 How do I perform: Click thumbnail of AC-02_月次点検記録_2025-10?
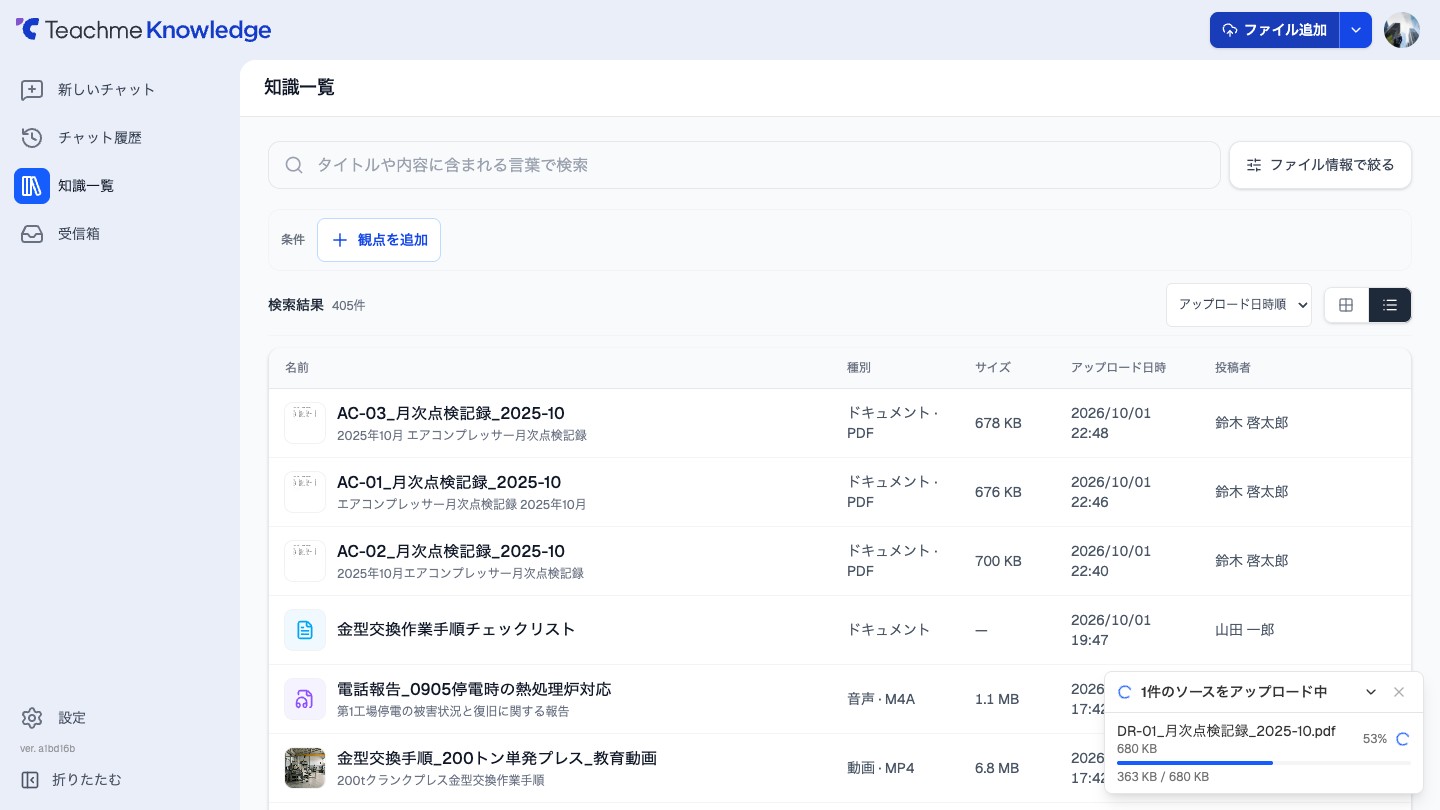(305, 561)
